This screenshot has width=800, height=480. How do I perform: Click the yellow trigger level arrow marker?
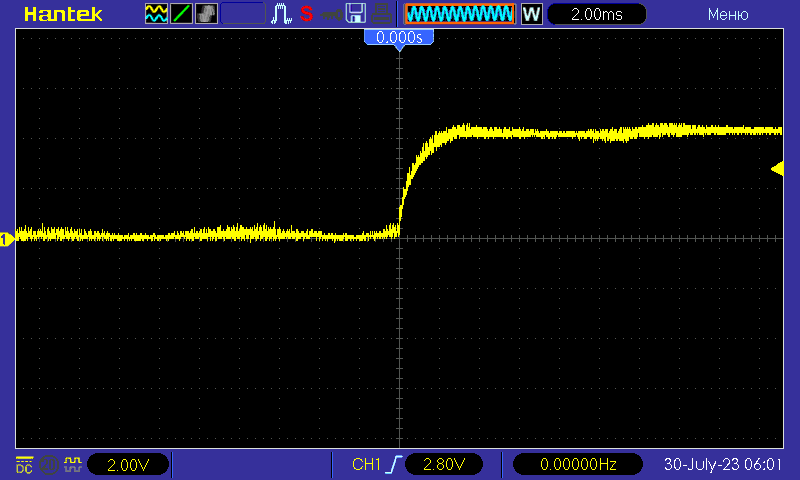(777, 169)
